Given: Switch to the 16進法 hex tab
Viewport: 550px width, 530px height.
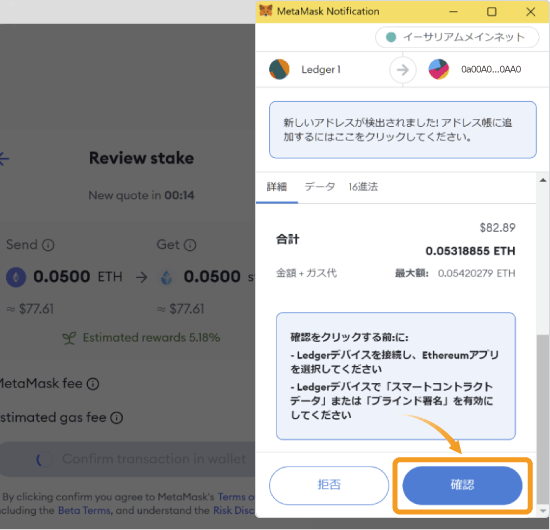Looking at the screenshot, I should click(x=363, y=187).
